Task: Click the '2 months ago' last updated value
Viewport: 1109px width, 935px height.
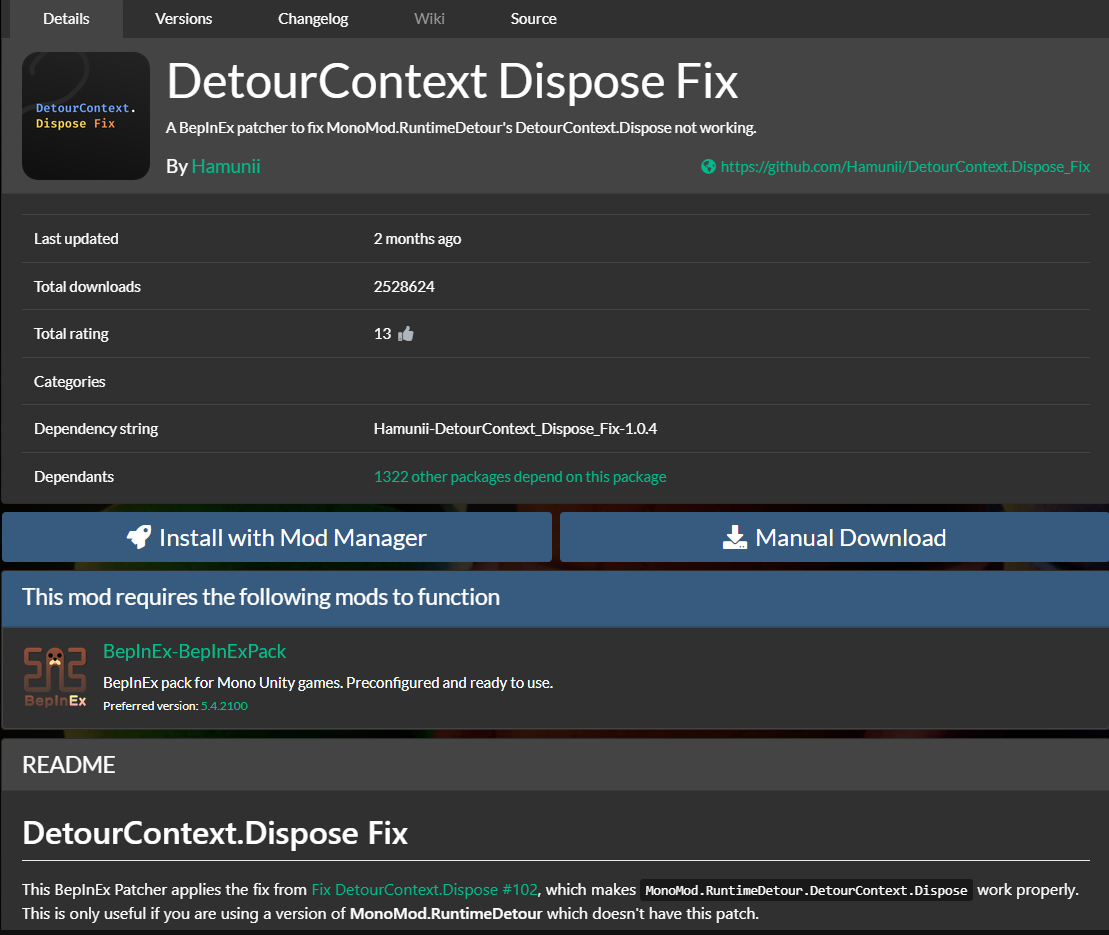Action: pyautogui.click(x=417, y=239)
